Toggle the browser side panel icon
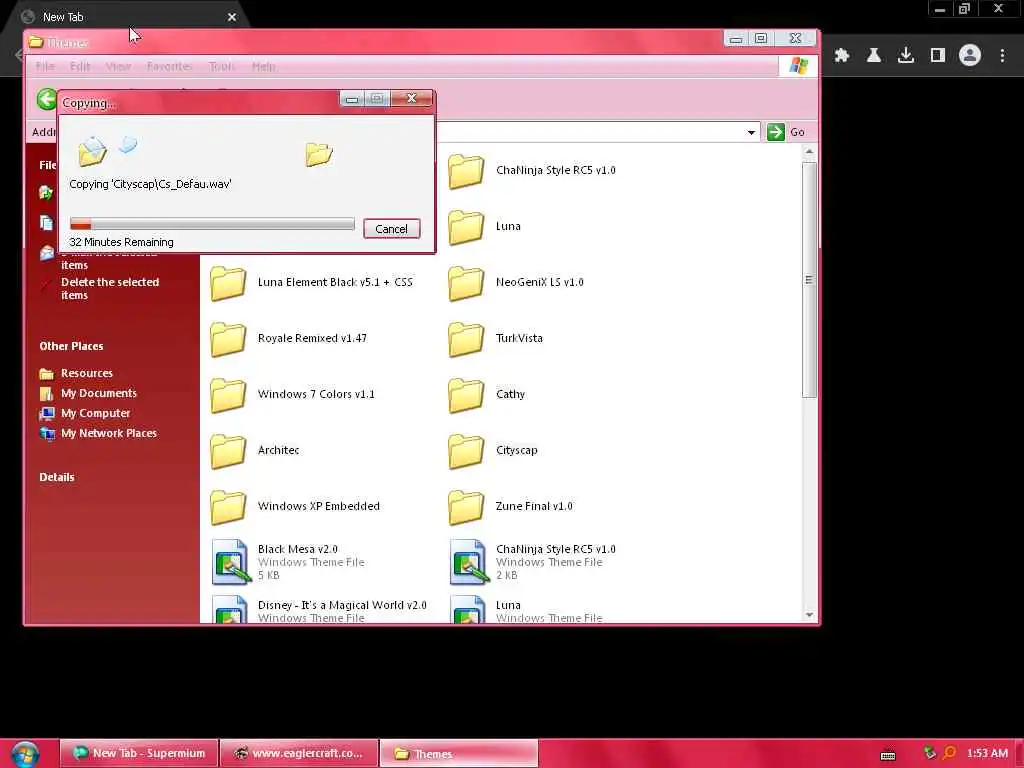 938,56
